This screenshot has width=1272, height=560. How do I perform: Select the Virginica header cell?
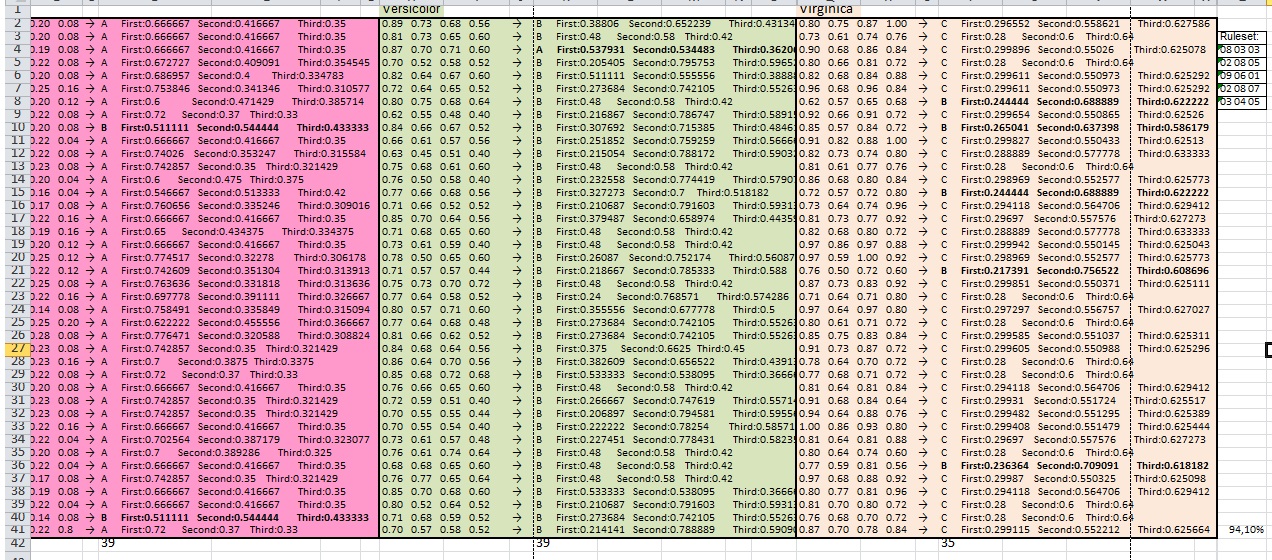pyautogui.click(x=827, y=8)
